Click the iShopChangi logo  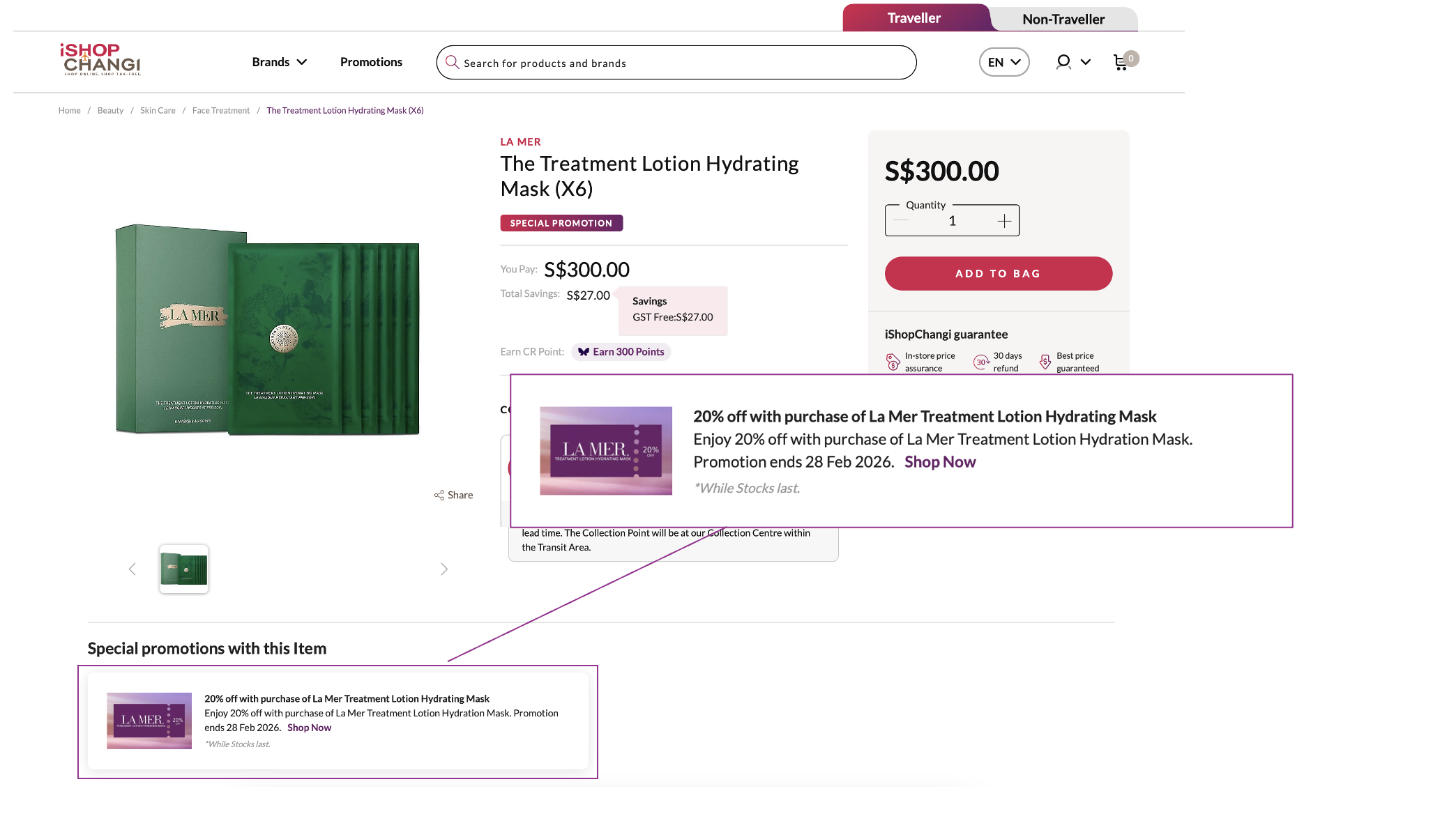tap(100, 59)
